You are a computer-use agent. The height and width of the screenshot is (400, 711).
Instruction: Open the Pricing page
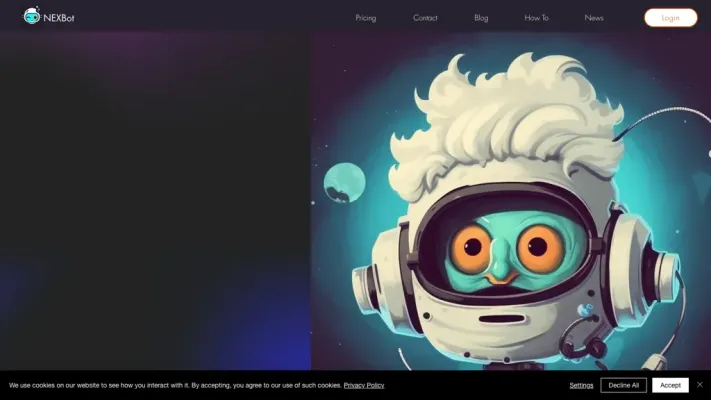tap(365, 18)
